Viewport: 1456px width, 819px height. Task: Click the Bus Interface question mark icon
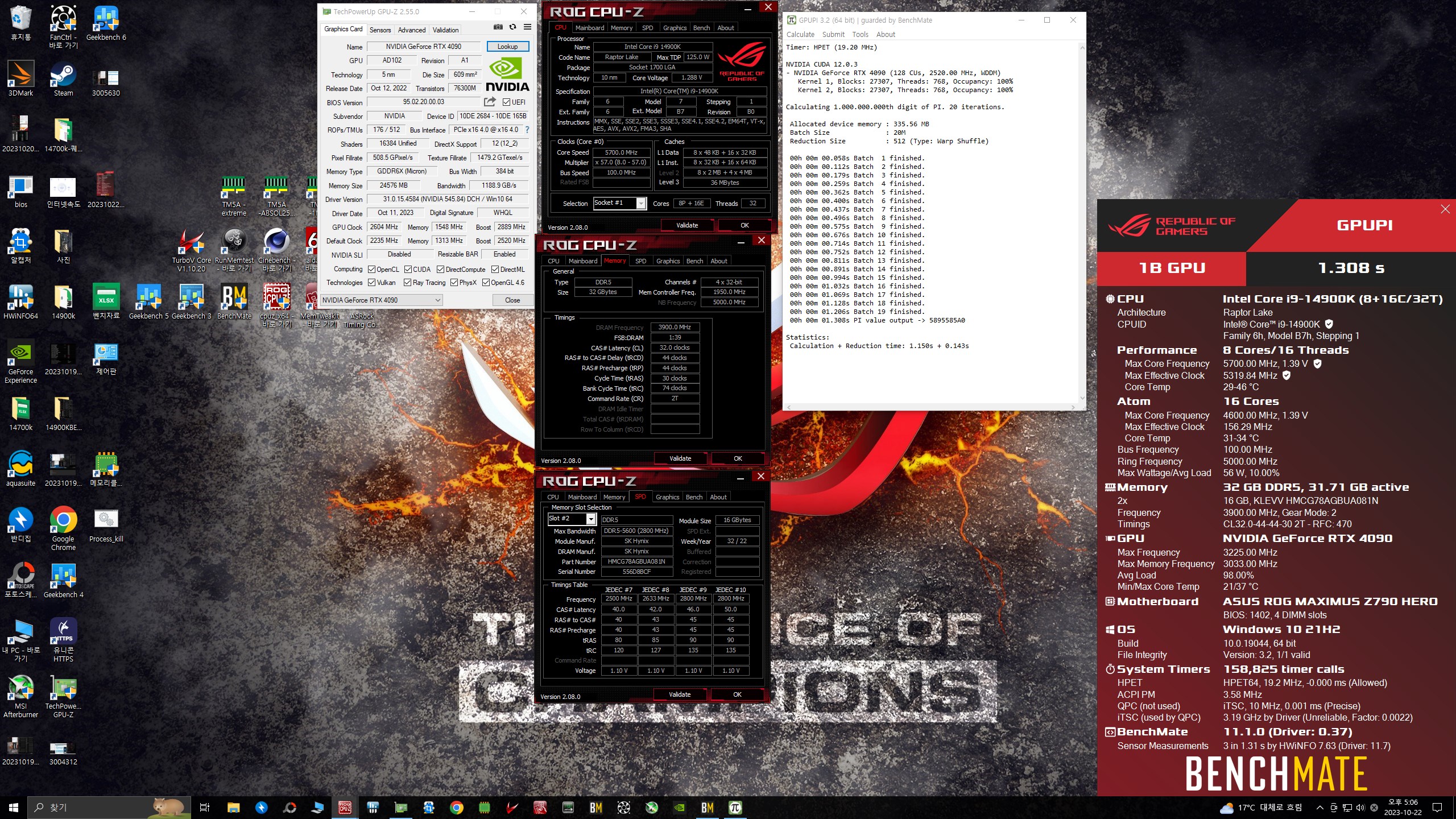click(x=527, y=130)
